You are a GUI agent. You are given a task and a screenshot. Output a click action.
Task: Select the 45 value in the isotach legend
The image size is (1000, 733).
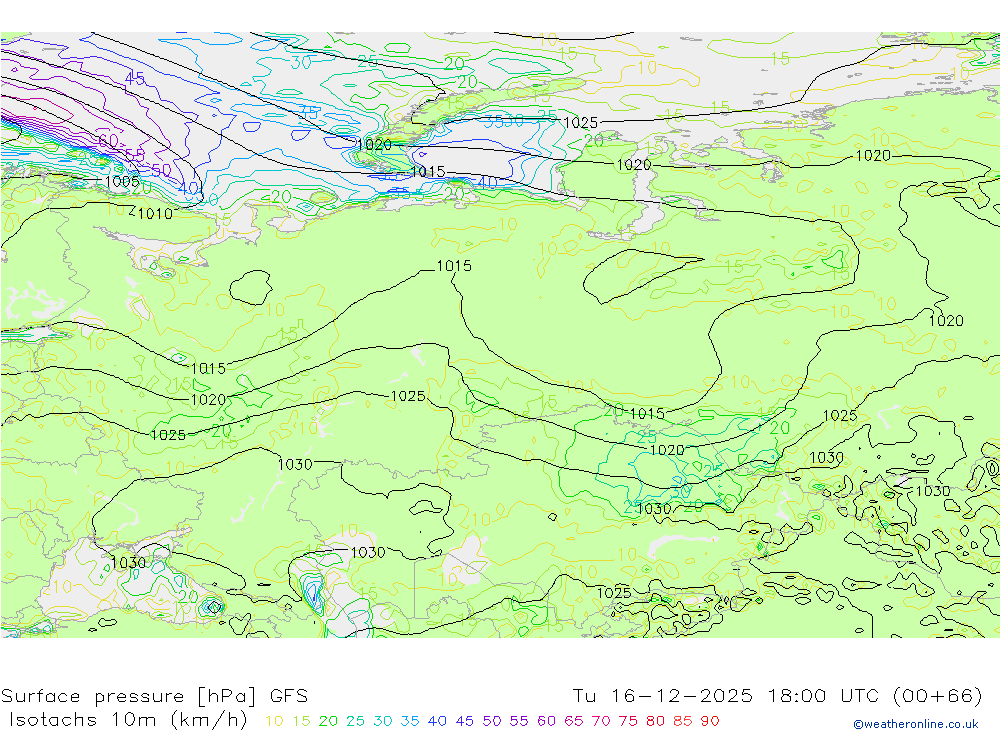(x=464, y=722)
